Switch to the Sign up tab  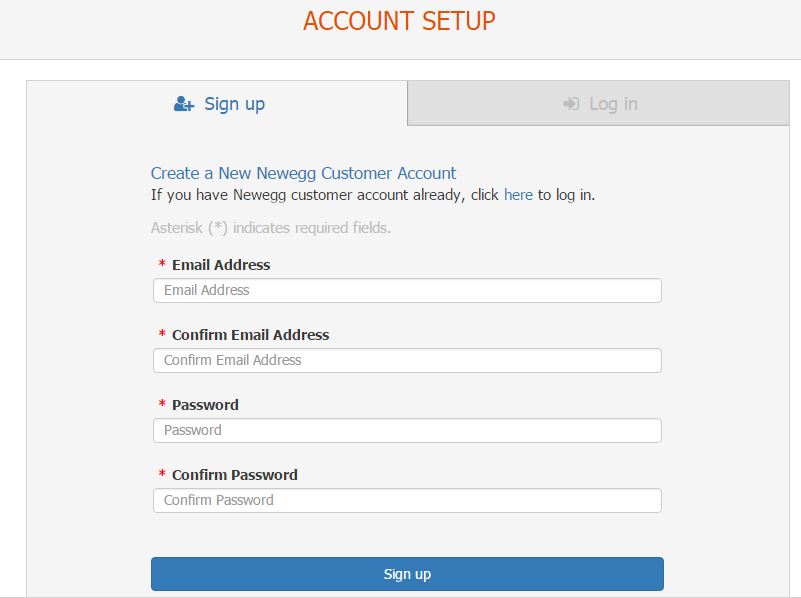coord(218,103)
